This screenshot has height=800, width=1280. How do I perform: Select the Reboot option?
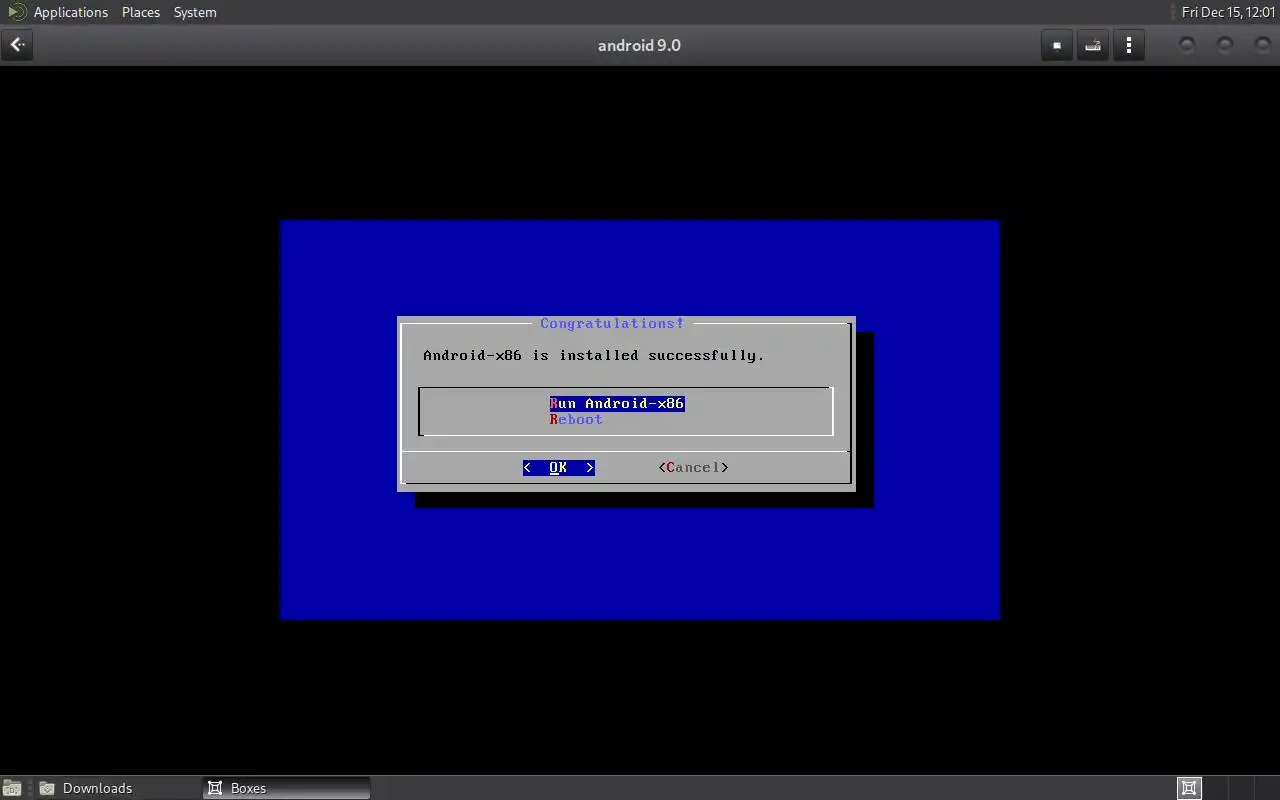click(576, 419)
